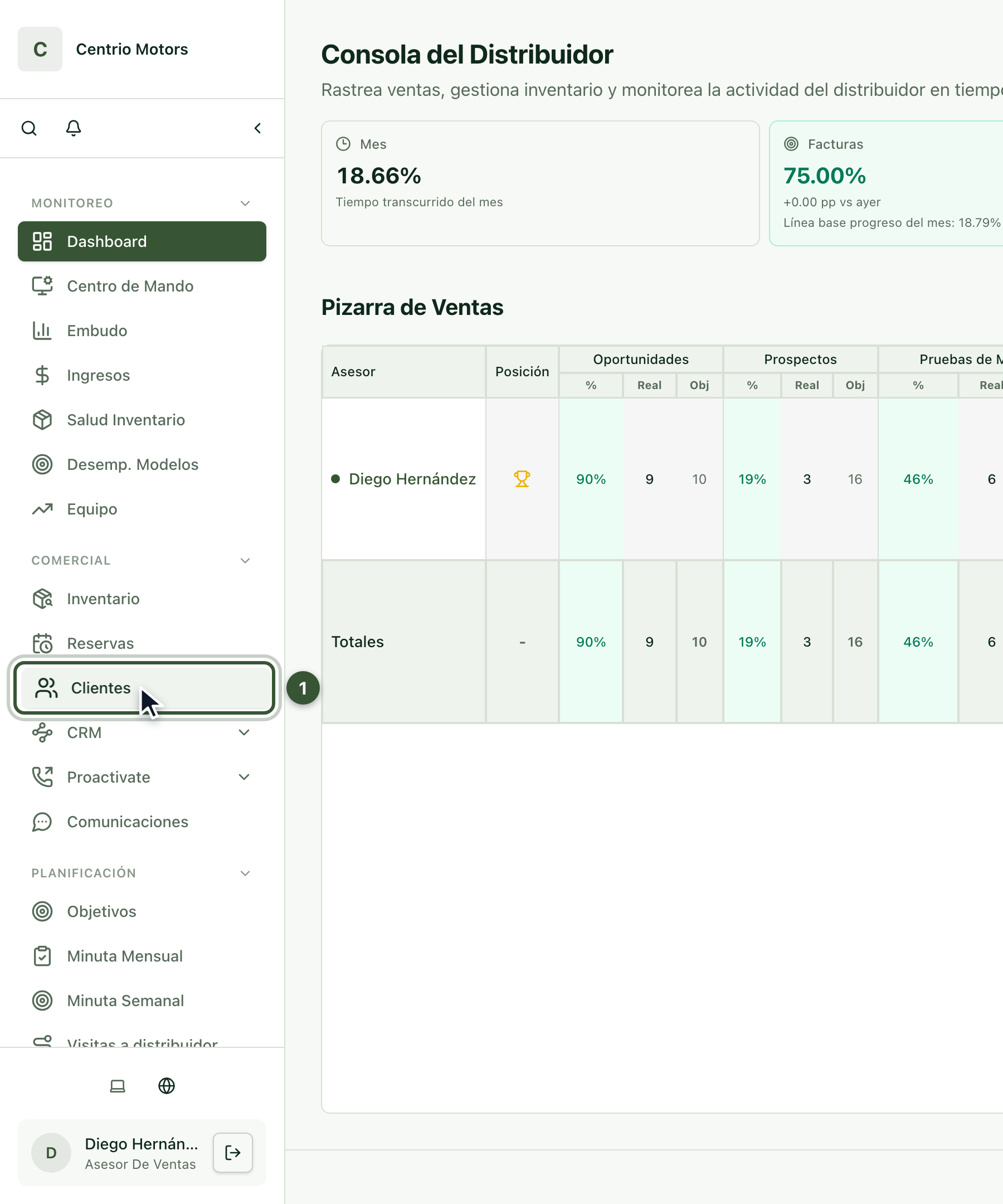Open notifications bell icon

pyautogui.click(x=74, y=128)
